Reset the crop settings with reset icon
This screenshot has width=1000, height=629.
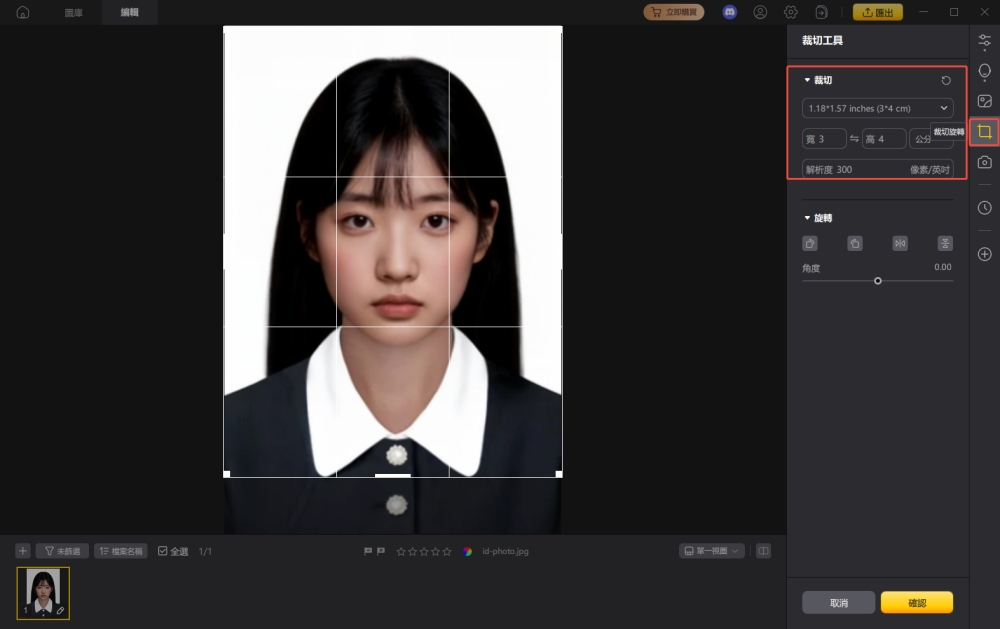pyautogui.click(x=946, y=80)
